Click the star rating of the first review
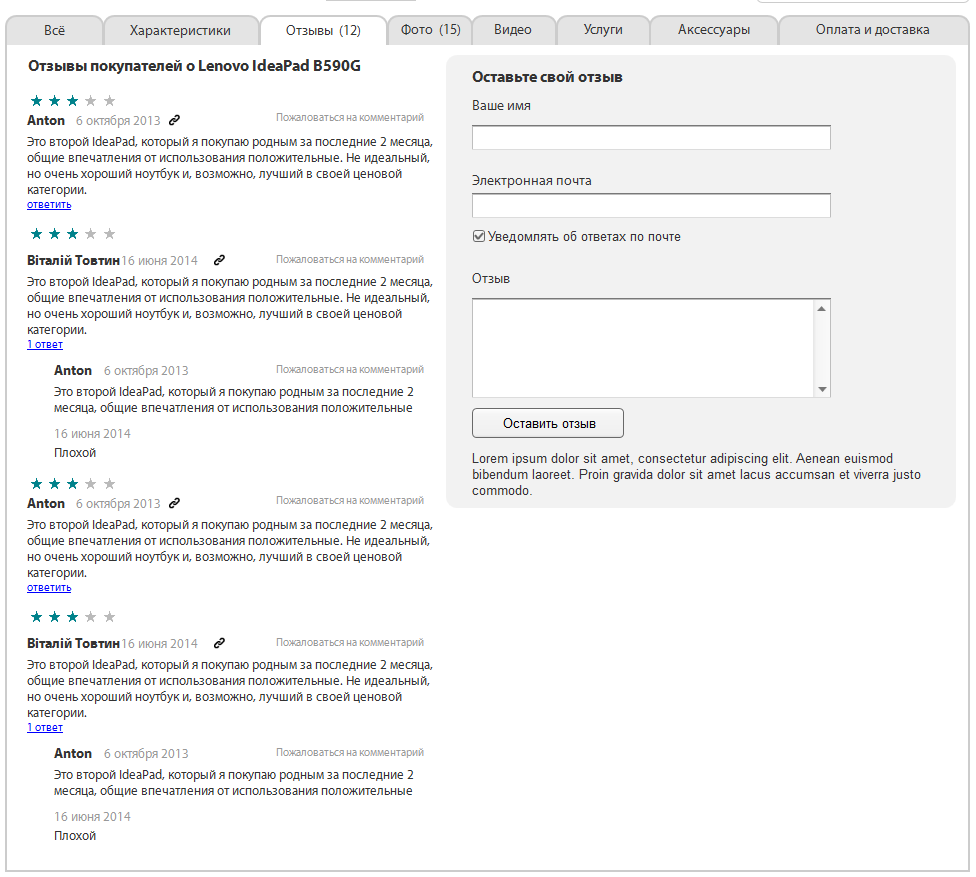Image resolution: width=976 pixels, height=877 pixels. (73, 101)
